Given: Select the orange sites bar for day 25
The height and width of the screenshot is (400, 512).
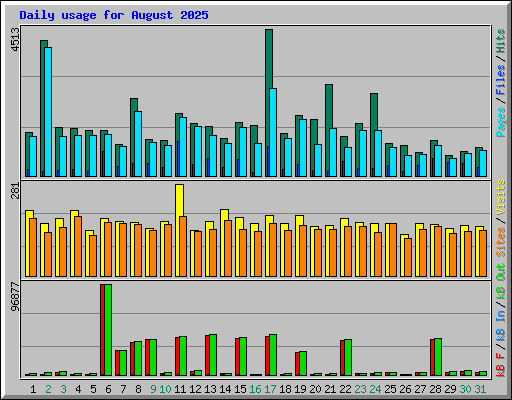Looking at the screenshot, I should [x=393, y=250].
